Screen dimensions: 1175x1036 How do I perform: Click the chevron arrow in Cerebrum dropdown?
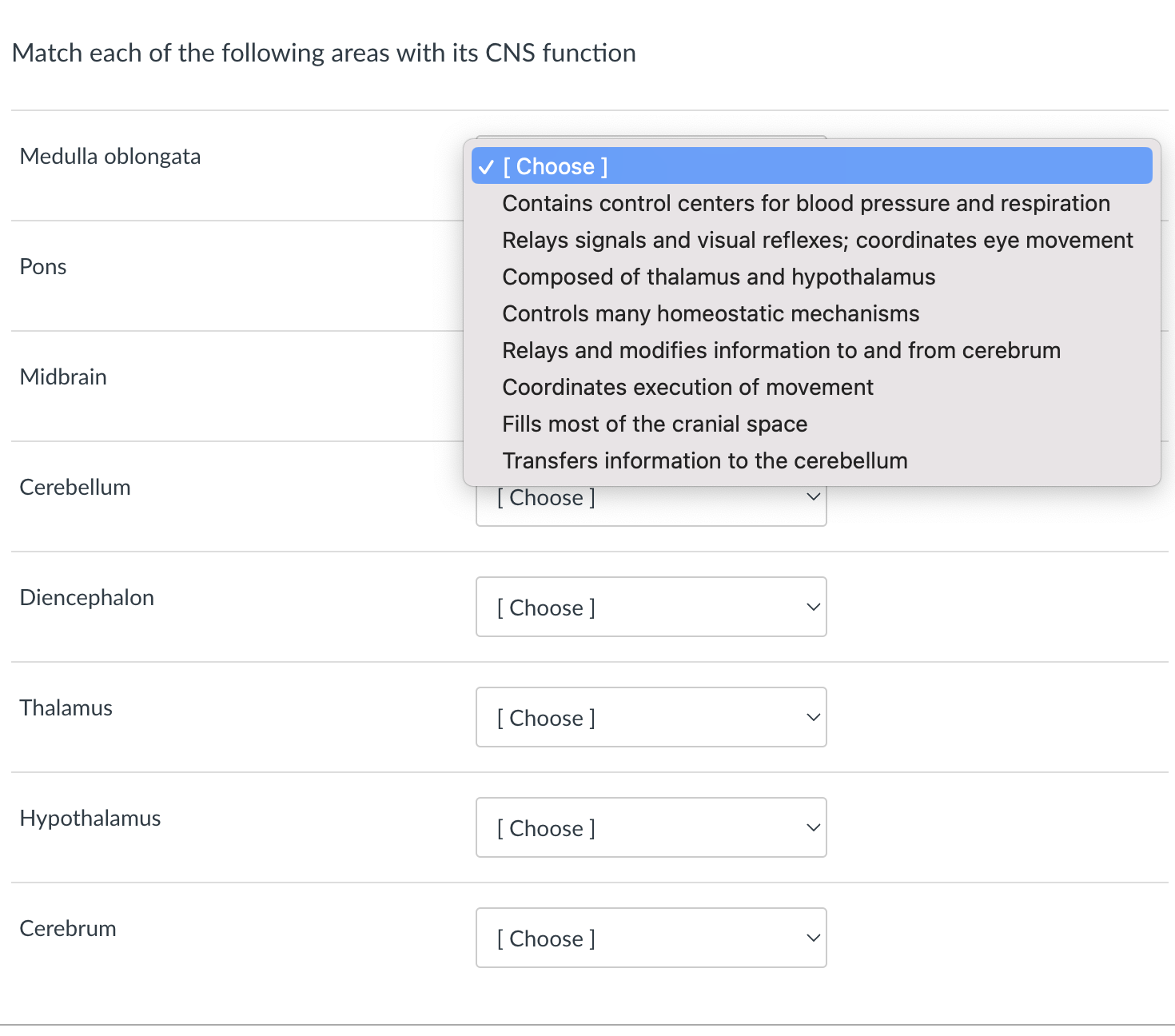pyautogui.click(x=813, y=938)
